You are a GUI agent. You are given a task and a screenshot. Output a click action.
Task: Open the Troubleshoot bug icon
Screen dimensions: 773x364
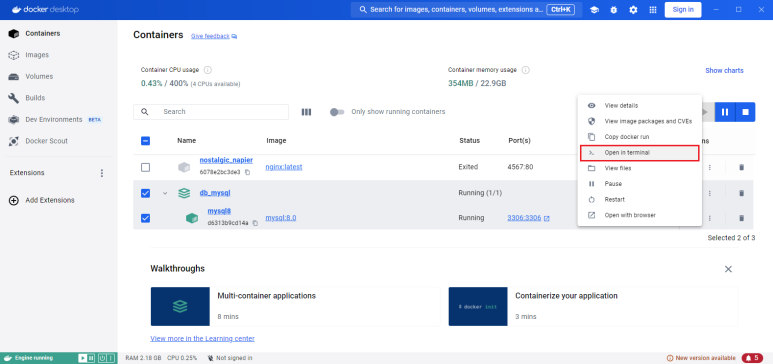pyautogui.click(x=614, y=10)
